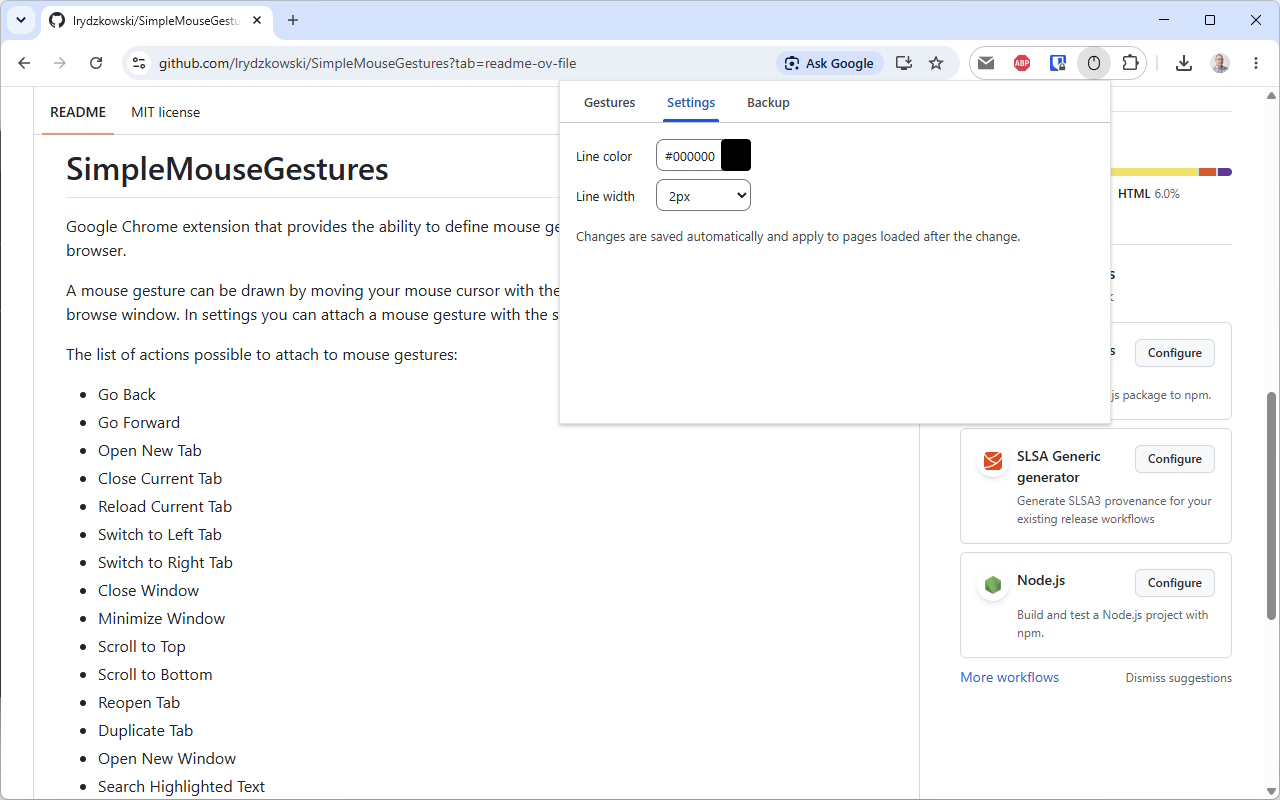1280x800 pixels.
Task: Open the mail envelope extension
Action: [986, 63]
